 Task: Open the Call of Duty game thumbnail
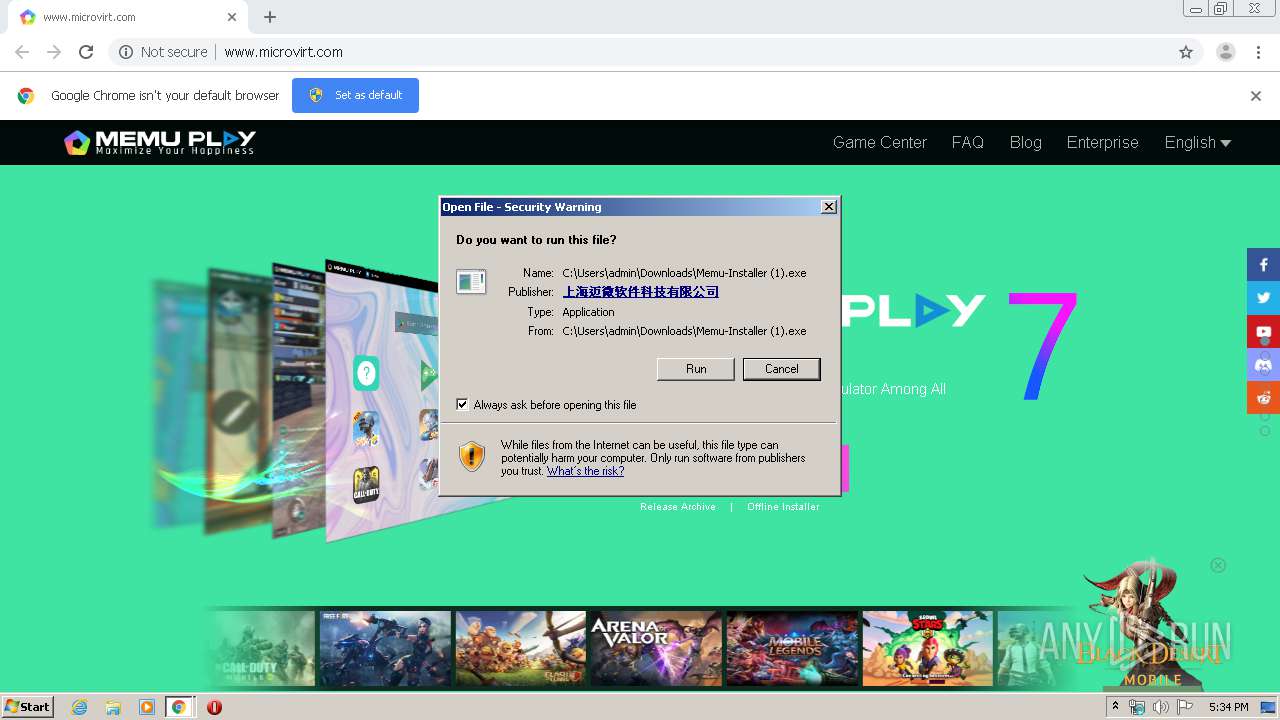(260, 648)
